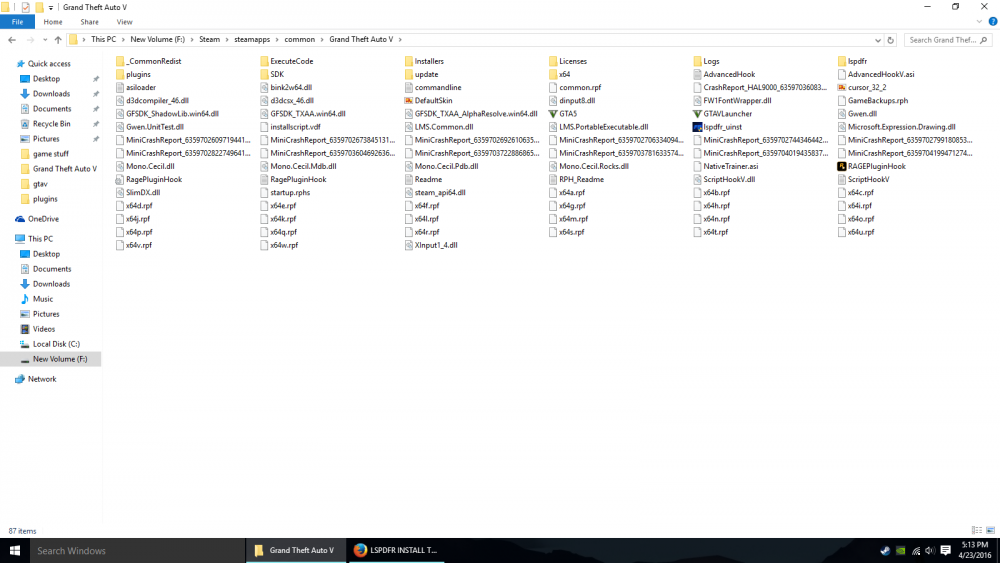
Task: Select the ScriptHookV.dll file icon
Action: 697,179
